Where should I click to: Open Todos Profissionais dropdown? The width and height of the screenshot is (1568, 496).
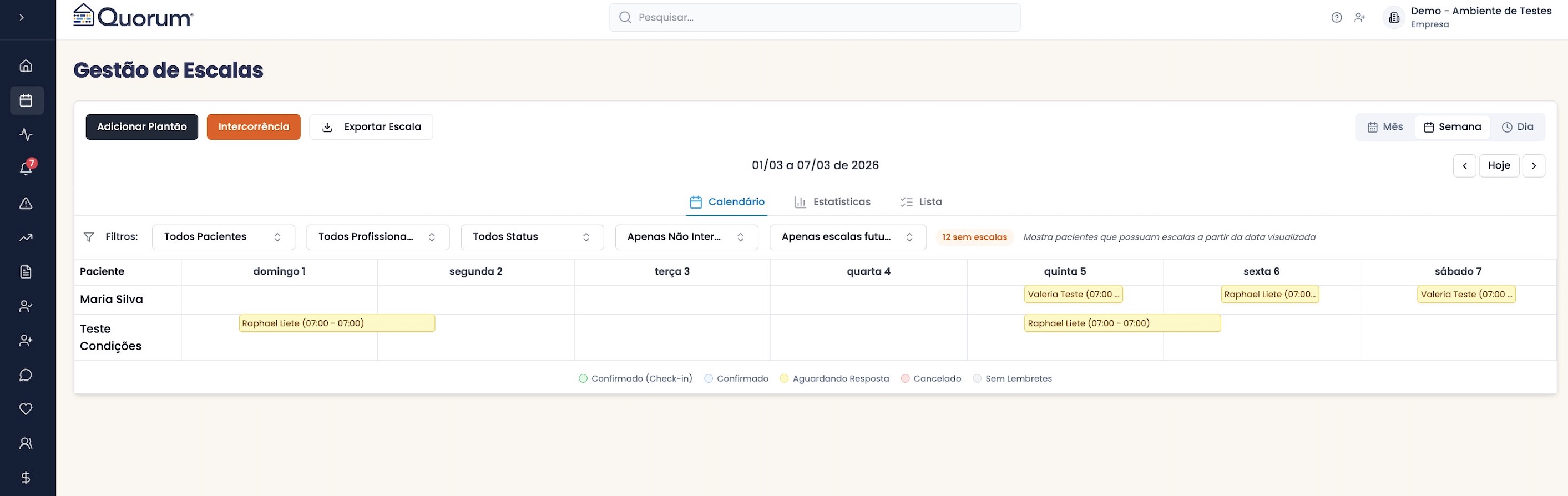pos(378,237)
